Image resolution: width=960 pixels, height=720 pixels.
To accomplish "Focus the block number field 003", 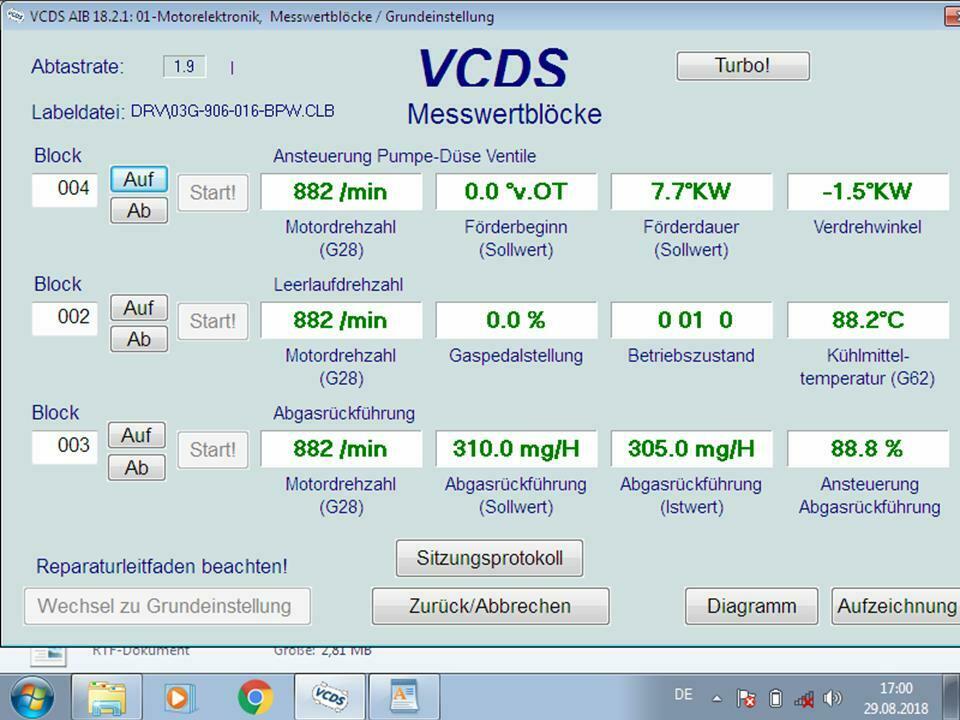I will (65, 447).
